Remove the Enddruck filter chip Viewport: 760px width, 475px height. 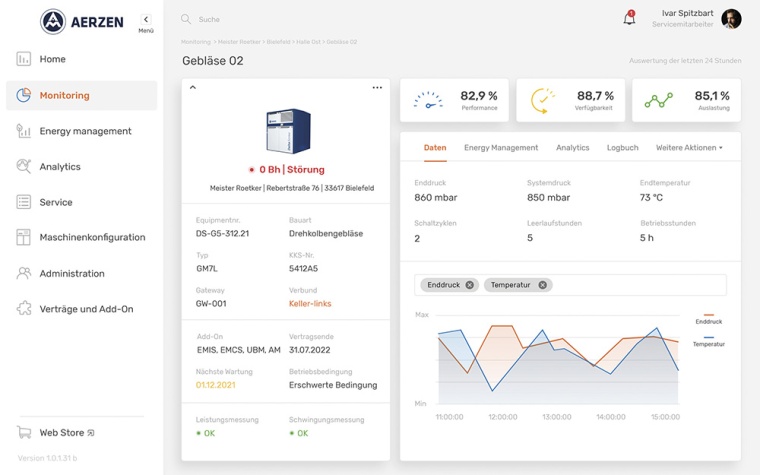coord(469,285)
